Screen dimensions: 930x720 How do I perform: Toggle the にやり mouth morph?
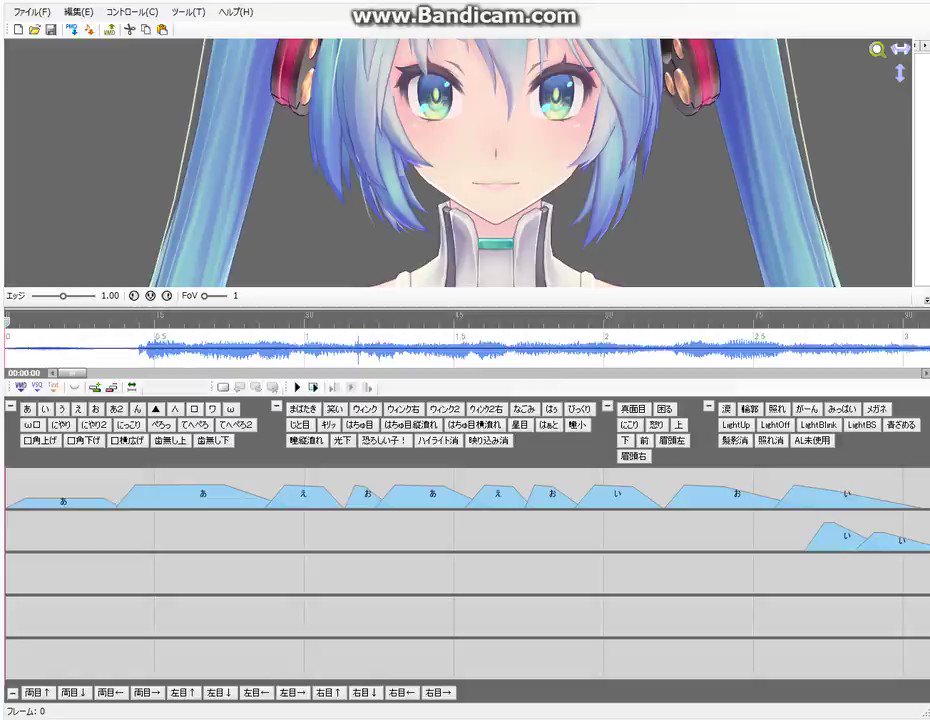(60, 425)
